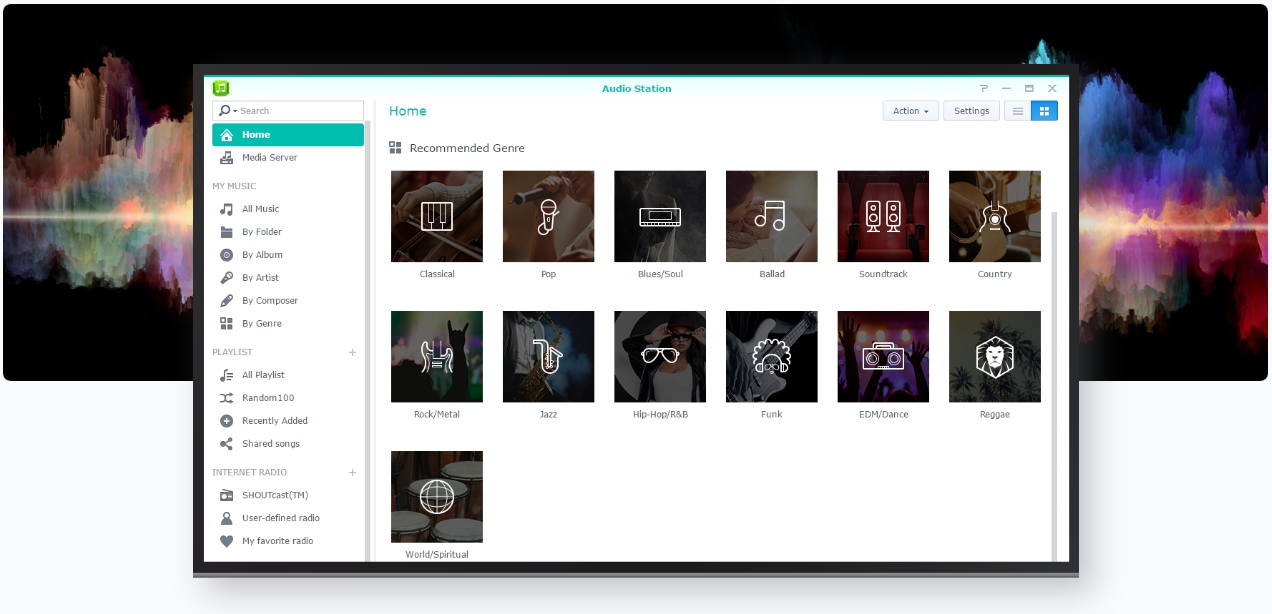Open the Action dropdown menu
Viewport: 1272px width, 614px height.
point(911,111)
